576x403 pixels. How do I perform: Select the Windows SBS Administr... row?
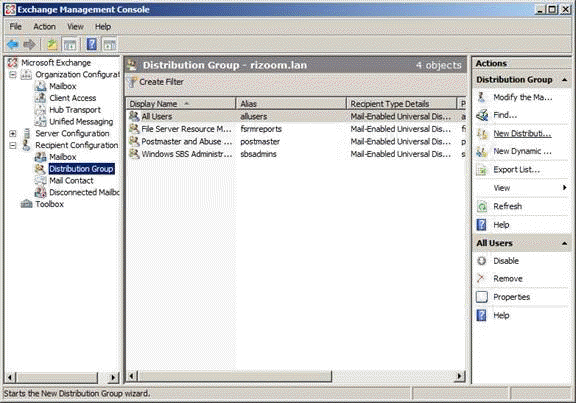tap(296, 154)
